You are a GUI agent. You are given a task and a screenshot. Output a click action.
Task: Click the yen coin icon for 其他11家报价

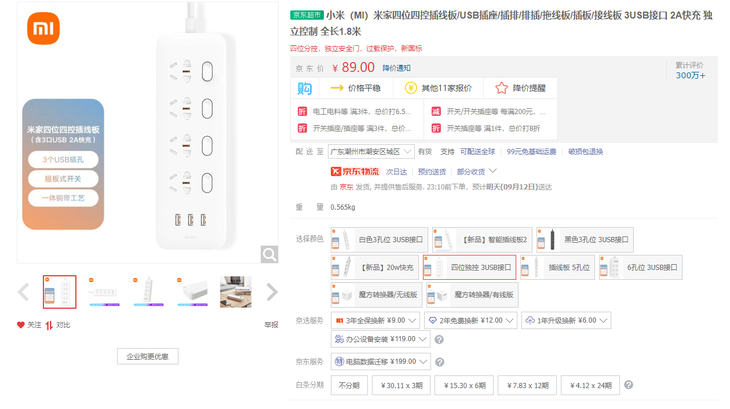(411, 88)
